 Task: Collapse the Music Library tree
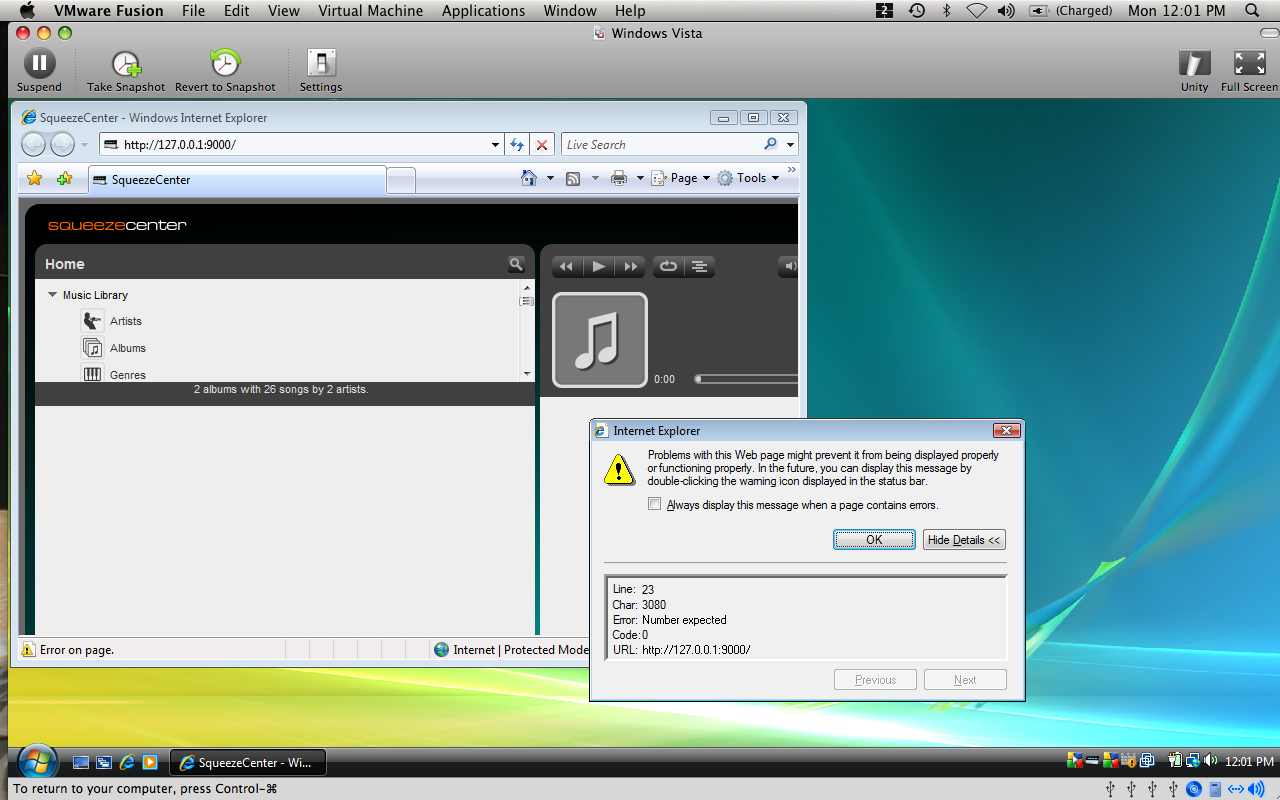(x=52, y=295)
